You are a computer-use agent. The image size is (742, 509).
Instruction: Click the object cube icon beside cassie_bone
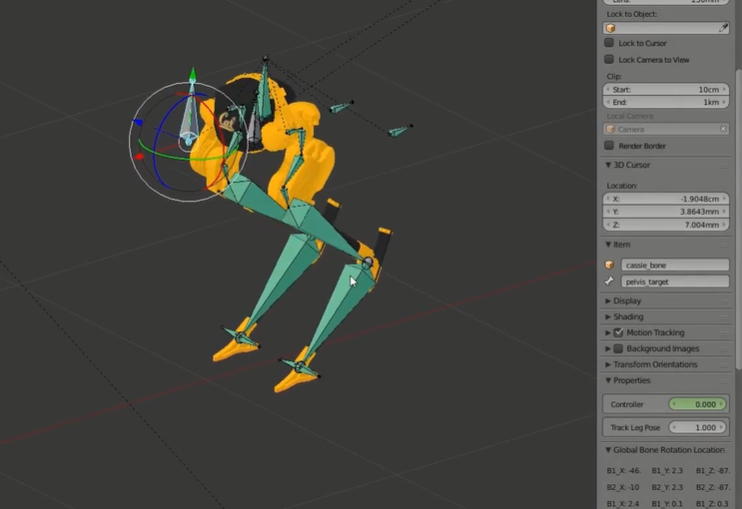[610, 265]
